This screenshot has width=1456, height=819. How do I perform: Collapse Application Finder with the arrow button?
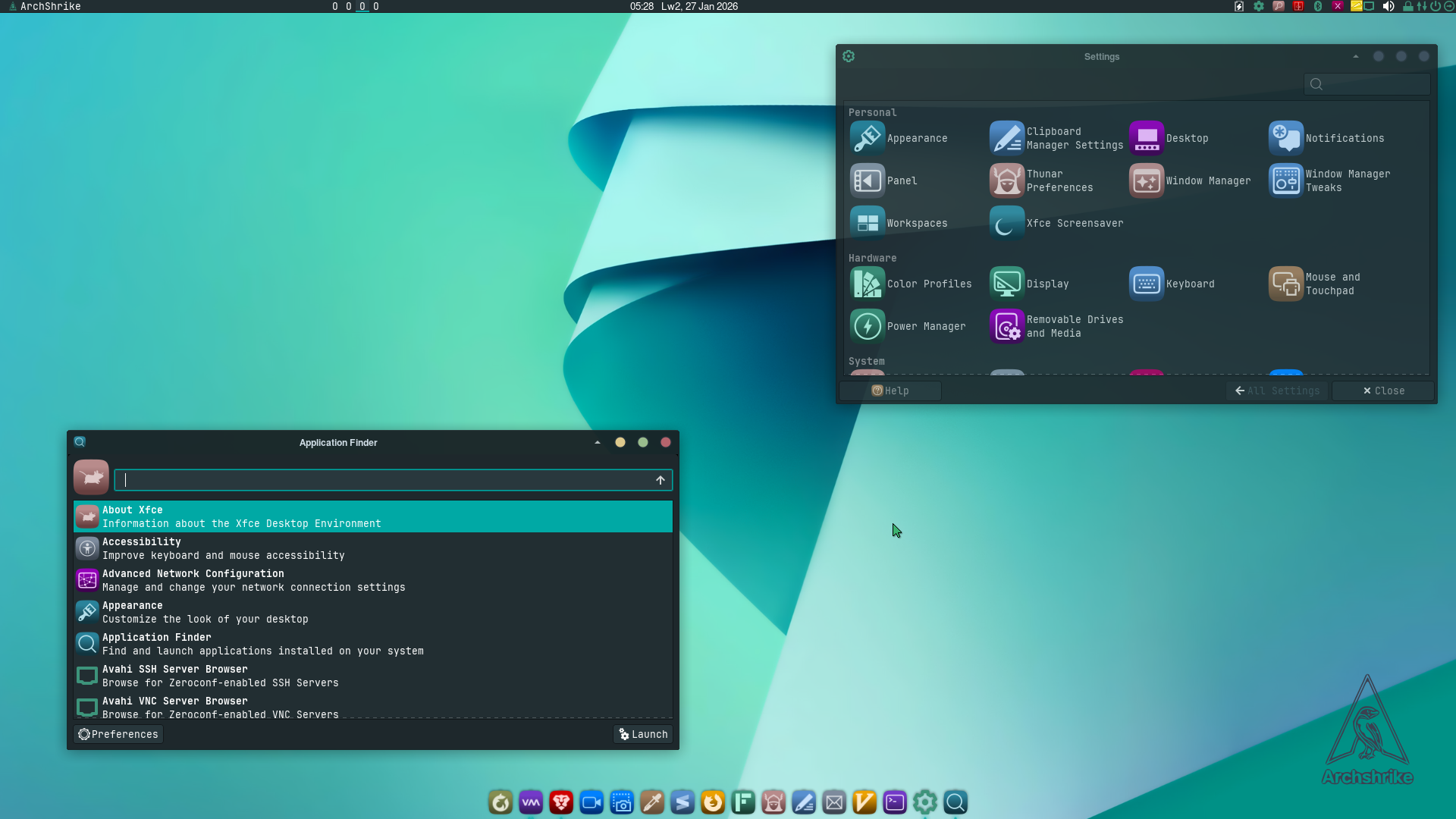[x=661, y=480]
